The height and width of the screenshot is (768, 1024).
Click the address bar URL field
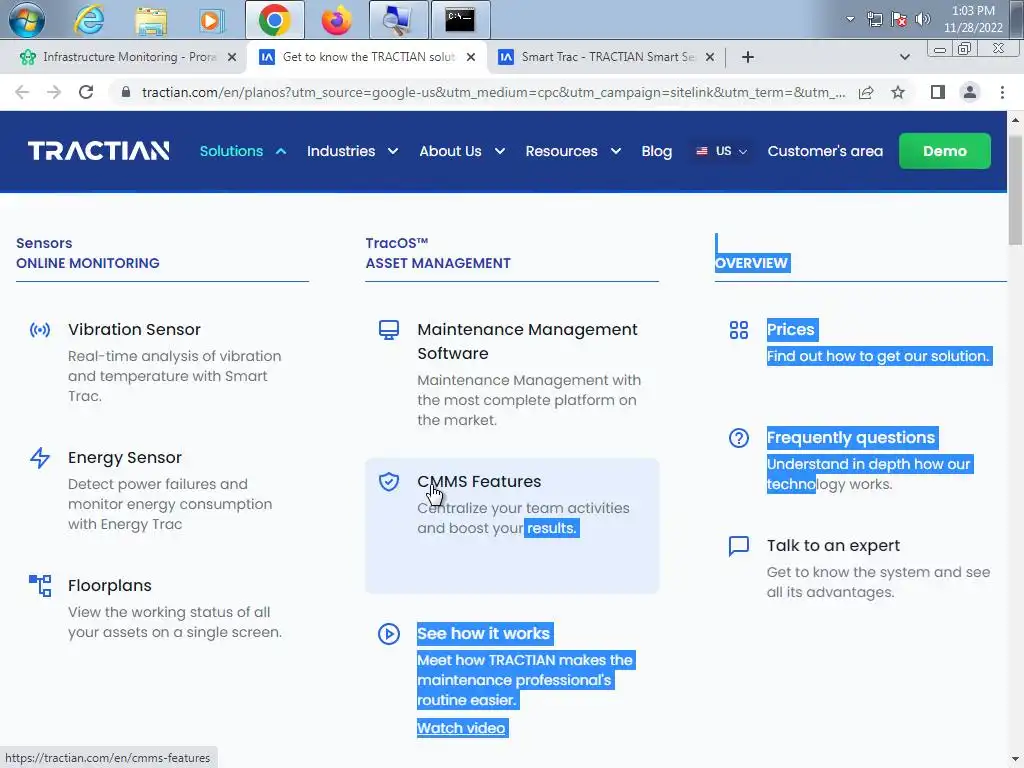point(493,92)
